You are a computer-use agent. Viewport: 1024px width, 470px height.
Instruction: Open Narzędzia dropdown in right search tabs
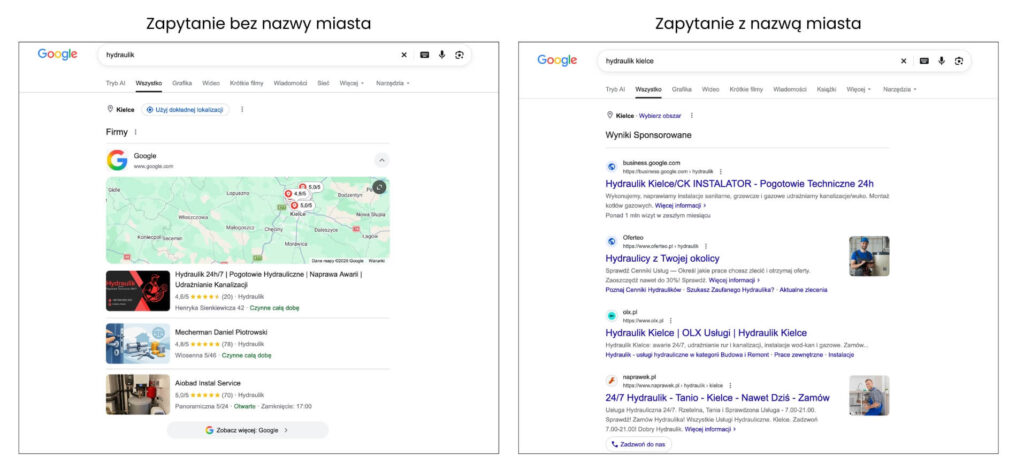900,89
